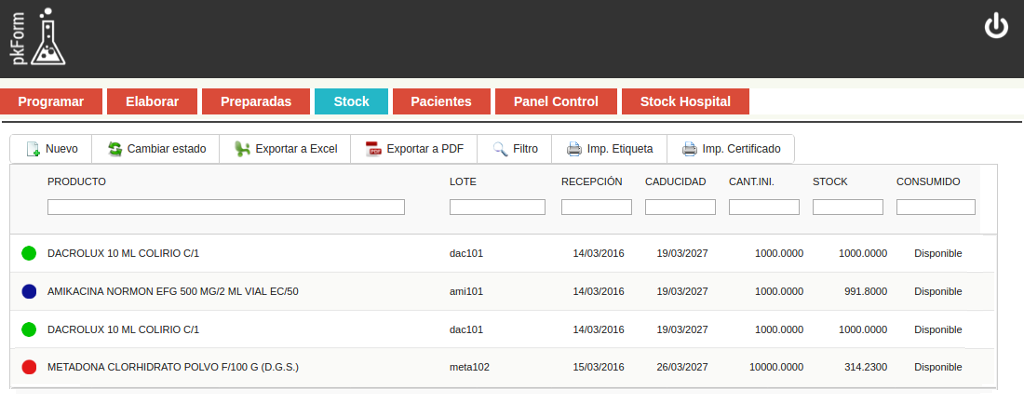This screenshot has height=394, width=1024.
Task: Click lot ami101
Action: pyautogui.click(x=466, y=291)
